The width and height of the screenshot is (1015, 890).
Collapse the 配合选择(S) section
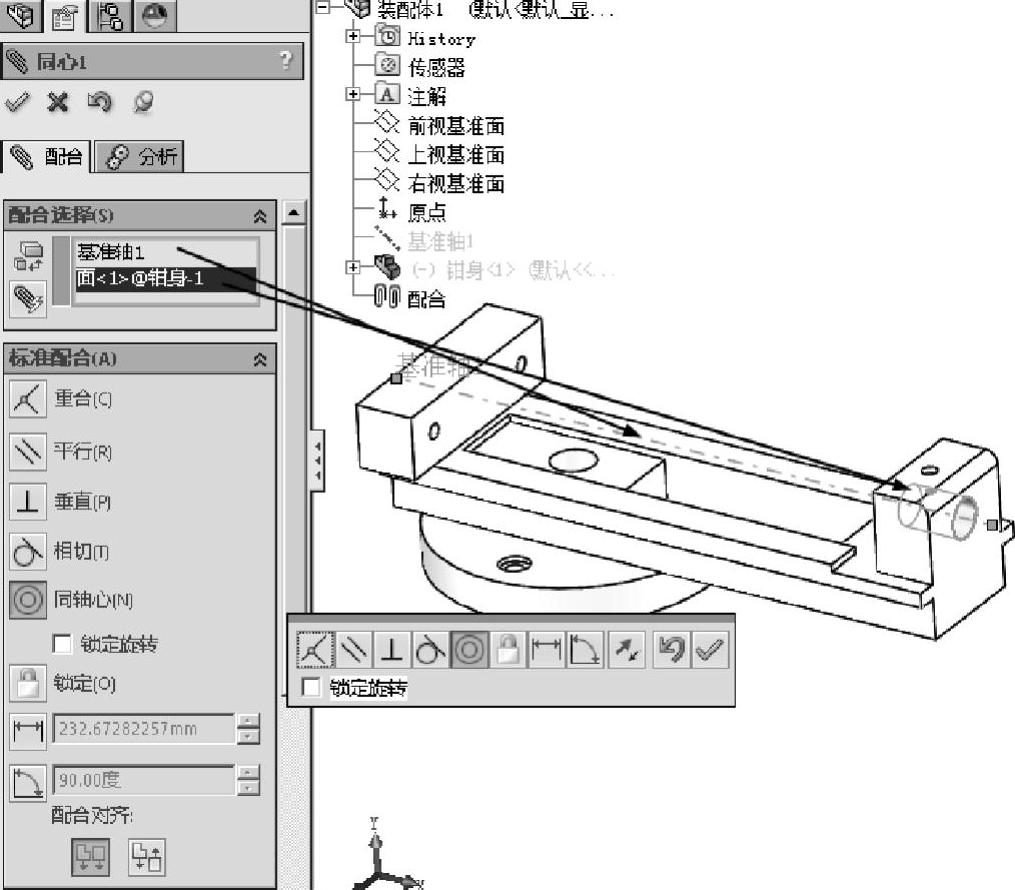(x=260, y=216)
